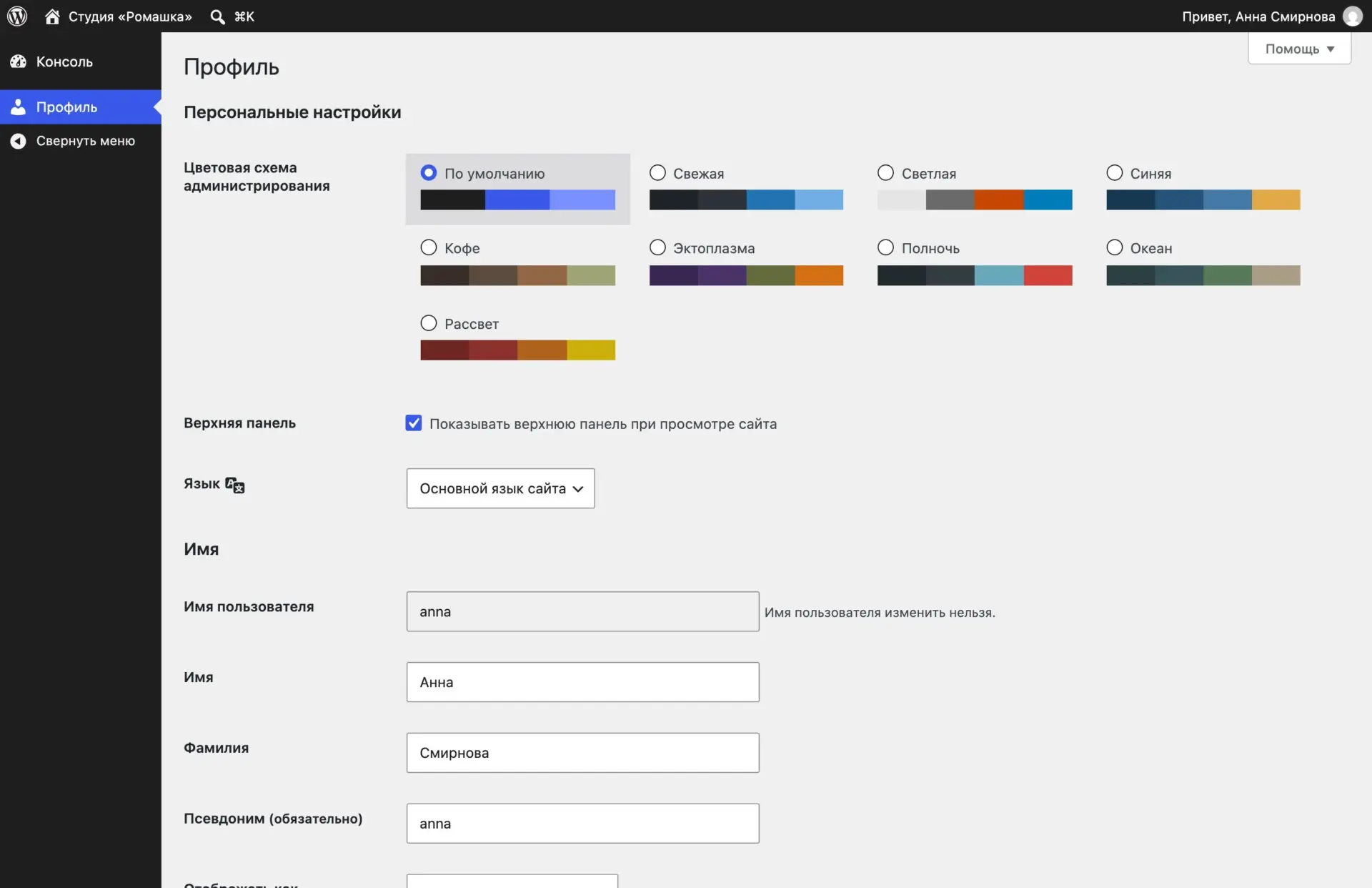Click the Консоль dashboard icon
The height and width of the screenshot is (888, 1372).
(18, 61)
